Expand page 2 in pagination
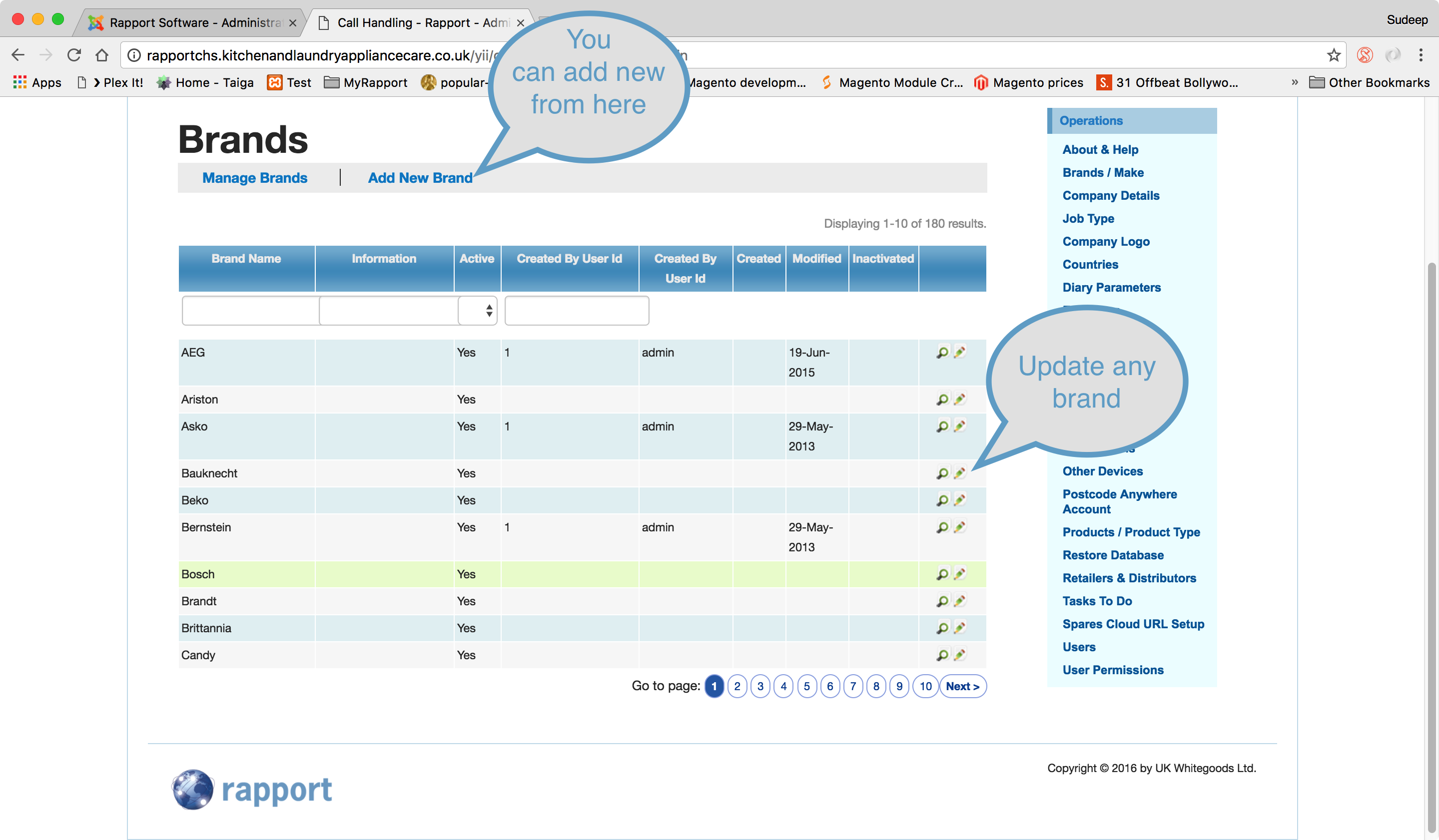The image size is (1439, 840). pos(737,686)
